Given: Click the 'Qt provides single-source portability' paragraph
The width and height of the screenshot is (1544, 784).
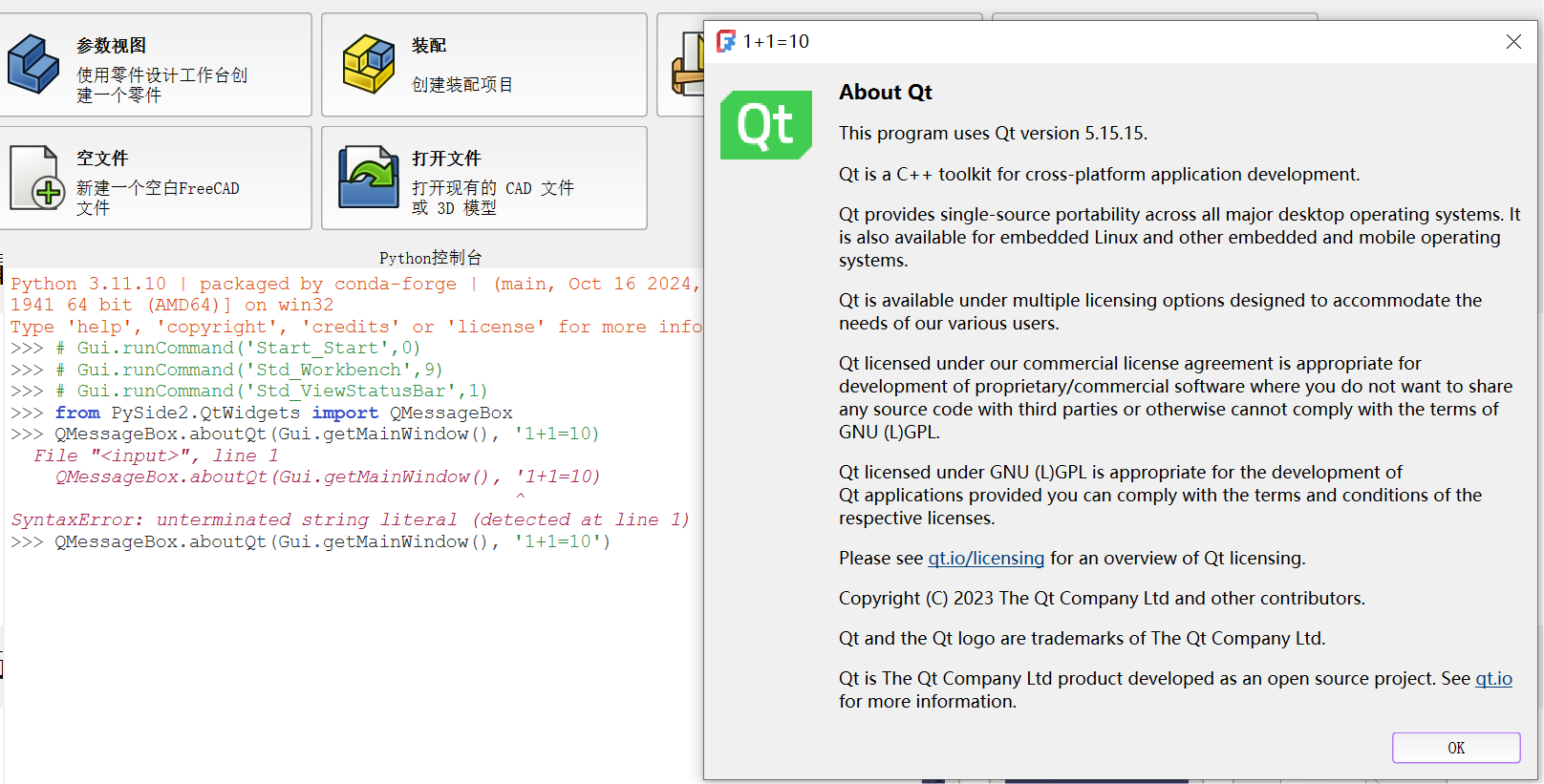Looking at the screenshot, I should [1179, 237].
